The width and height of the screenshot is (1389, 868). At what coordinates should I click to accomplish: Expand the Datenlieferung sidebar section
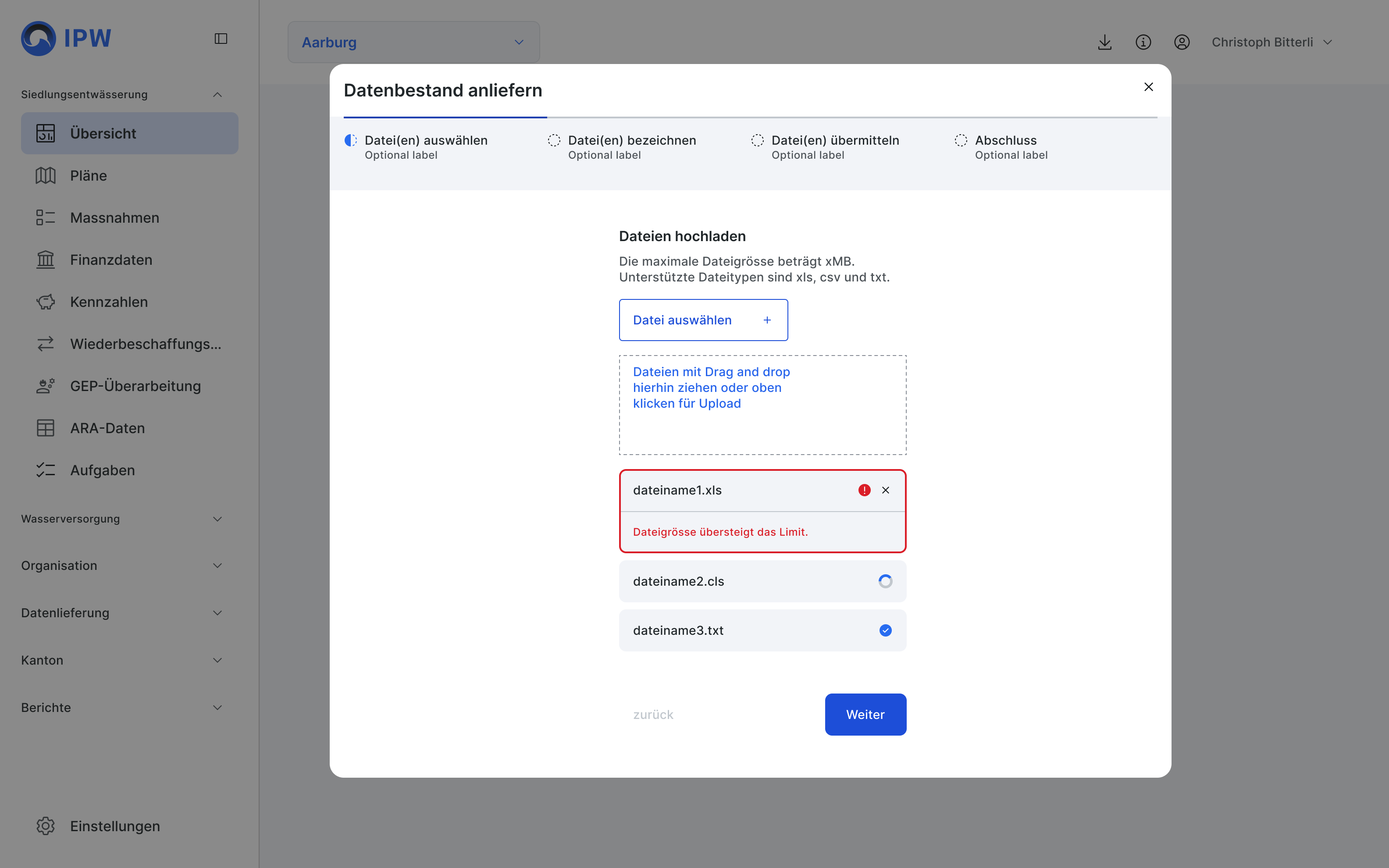click(x=122, y=613)
